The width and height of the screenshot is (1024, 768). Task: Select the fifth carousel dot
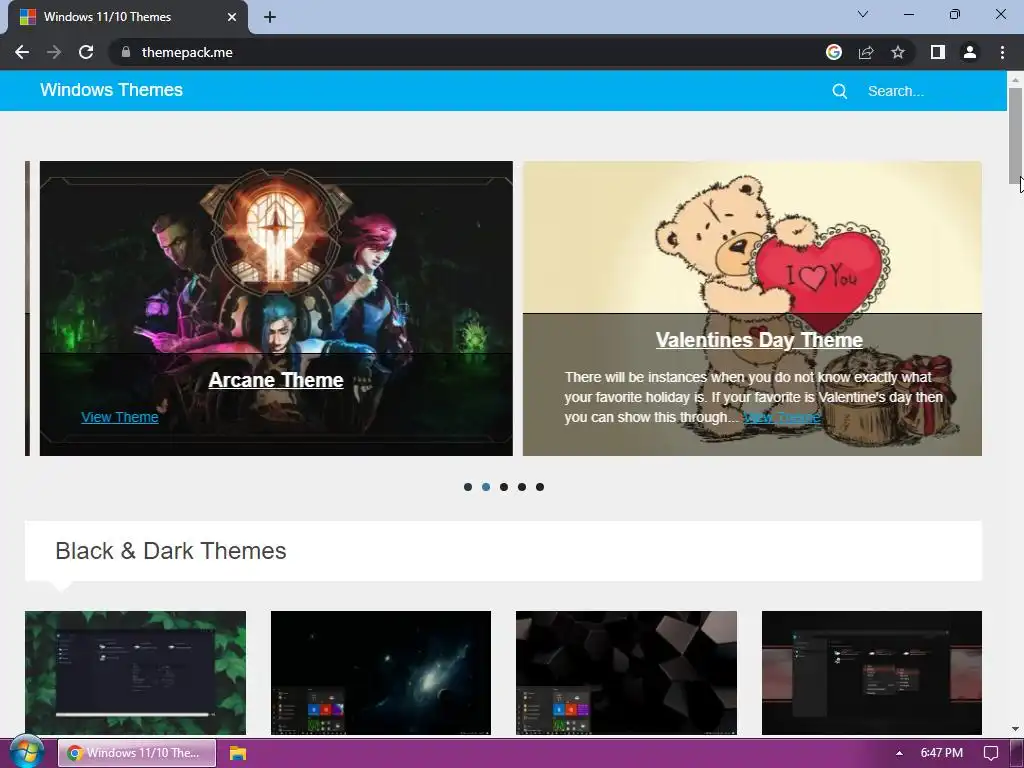click(539, 487)
